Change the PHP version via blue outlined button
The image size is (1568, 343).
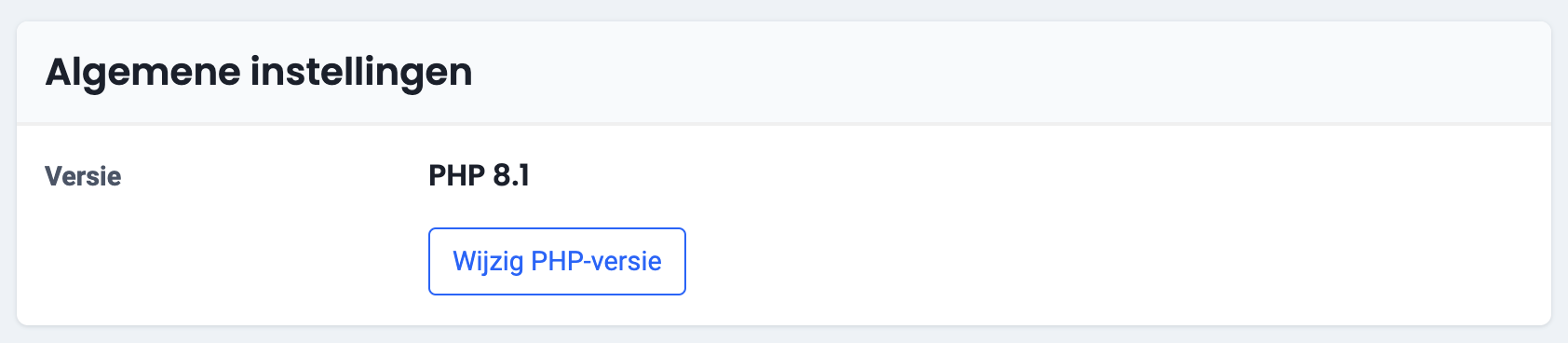click(557, 261)
